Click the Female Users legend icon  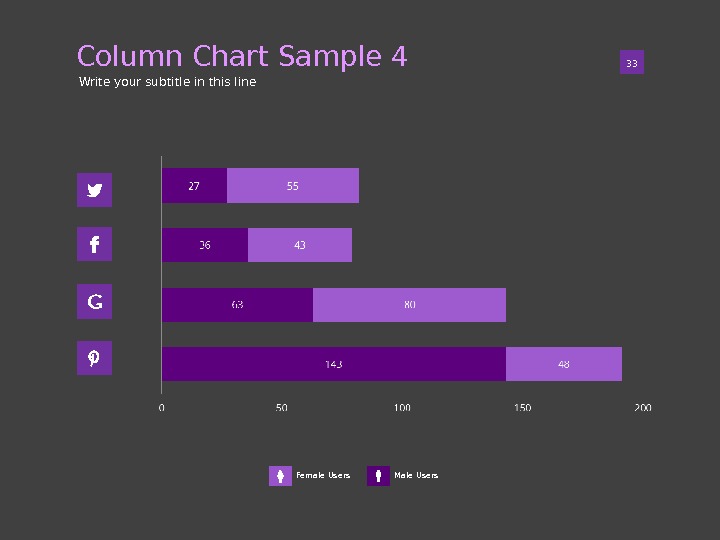tap(280, 476)
